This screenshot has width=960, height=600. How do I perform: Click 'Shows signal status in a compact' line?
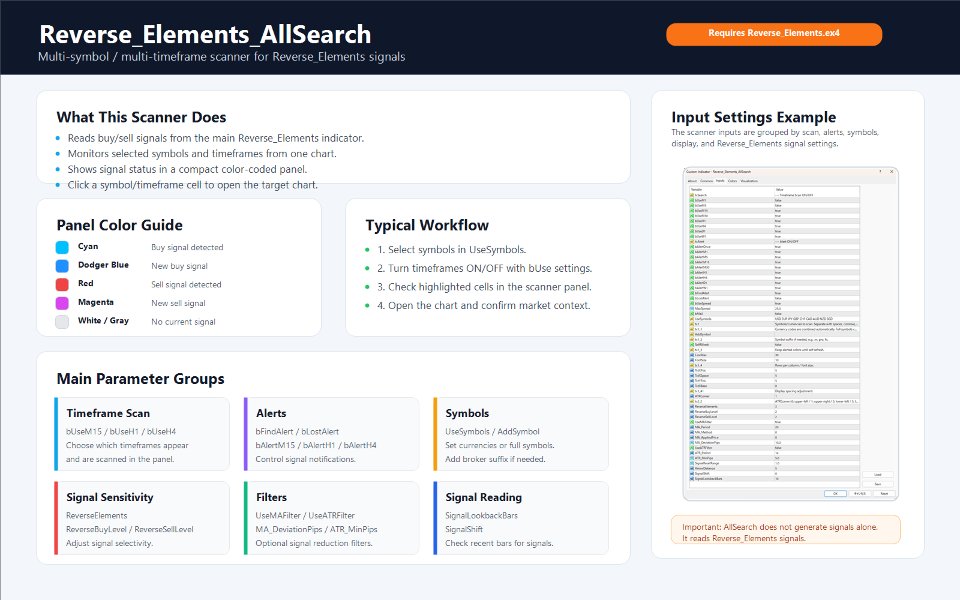point(187,170)
